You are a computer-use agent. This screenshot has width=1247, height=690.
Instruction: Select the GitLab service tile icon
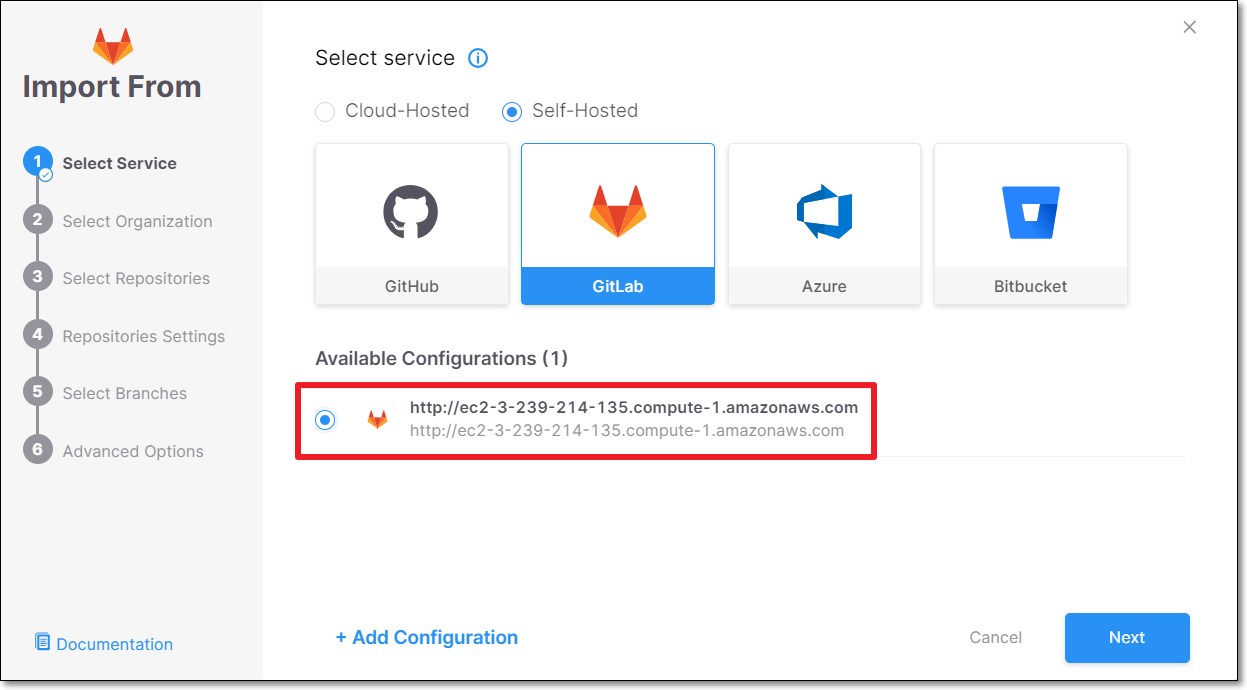618,211
